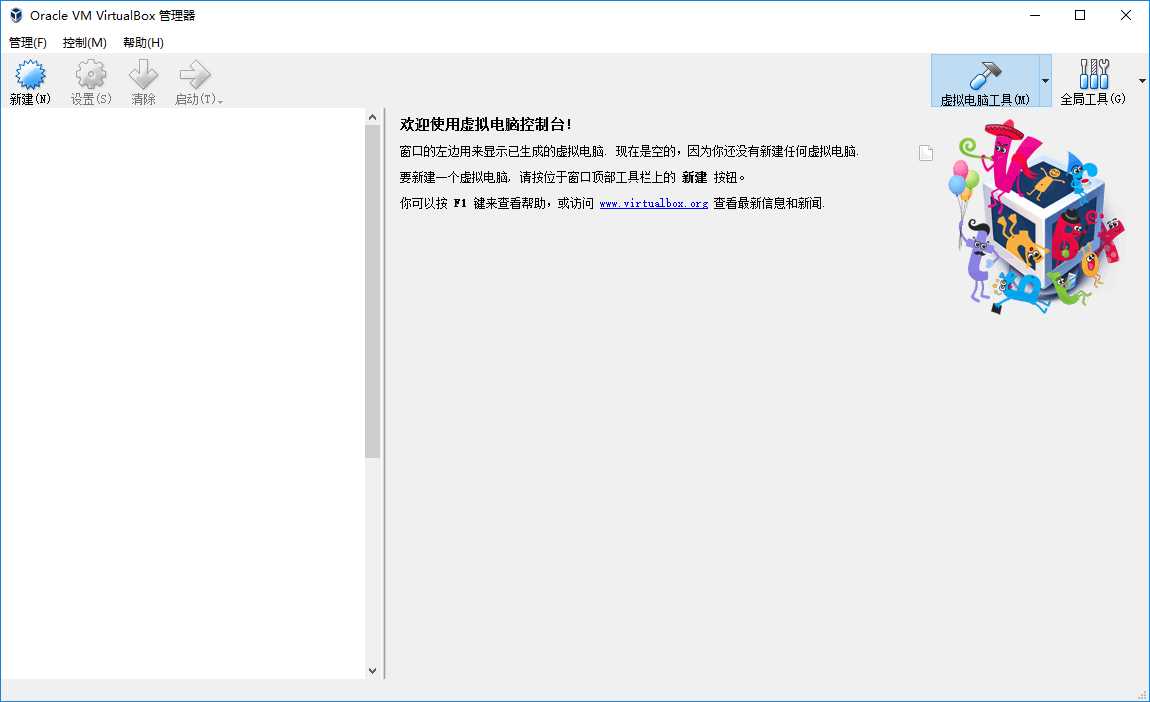Click the VirtualBox logo in title bar
This screenshot has width=1150, height=702.
coord(15,15)
